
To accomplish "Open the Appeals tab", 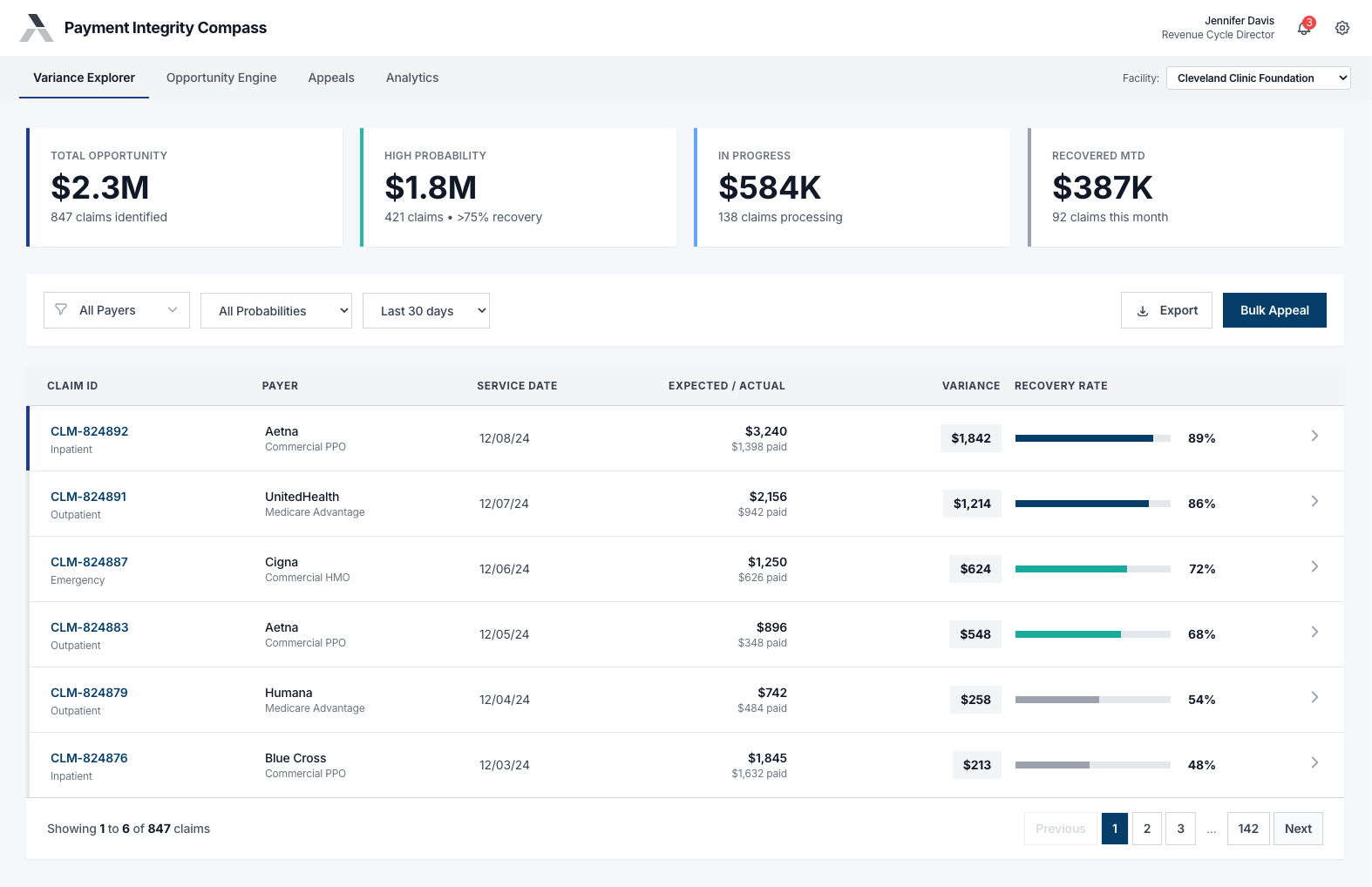I will (x=331, y=78).
